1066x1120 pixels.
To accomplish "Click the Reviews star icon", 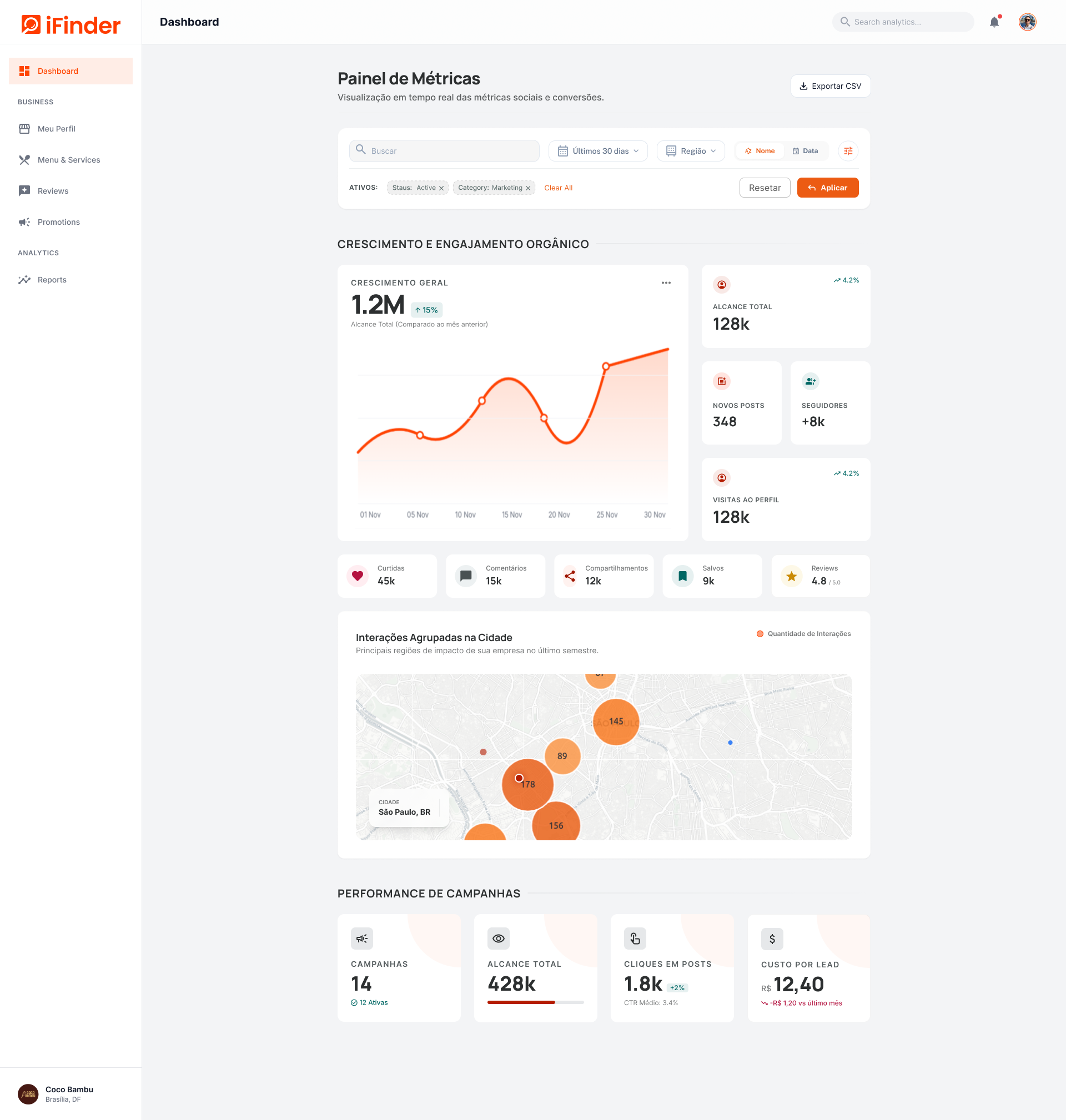I will point(792,577).
